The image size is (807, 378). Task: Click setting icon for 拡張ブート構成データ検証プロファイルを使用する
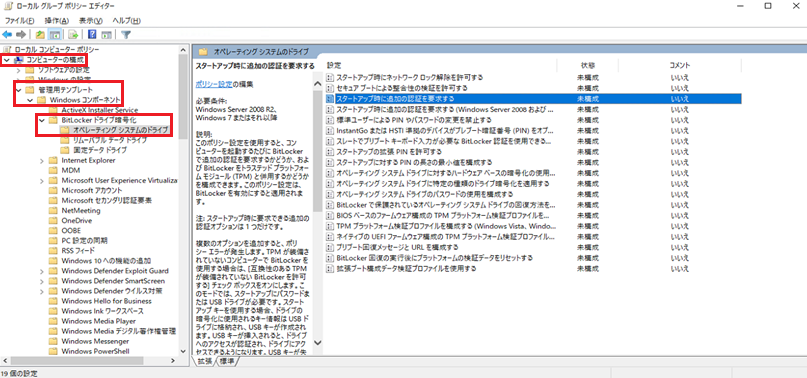pos(330,268)
